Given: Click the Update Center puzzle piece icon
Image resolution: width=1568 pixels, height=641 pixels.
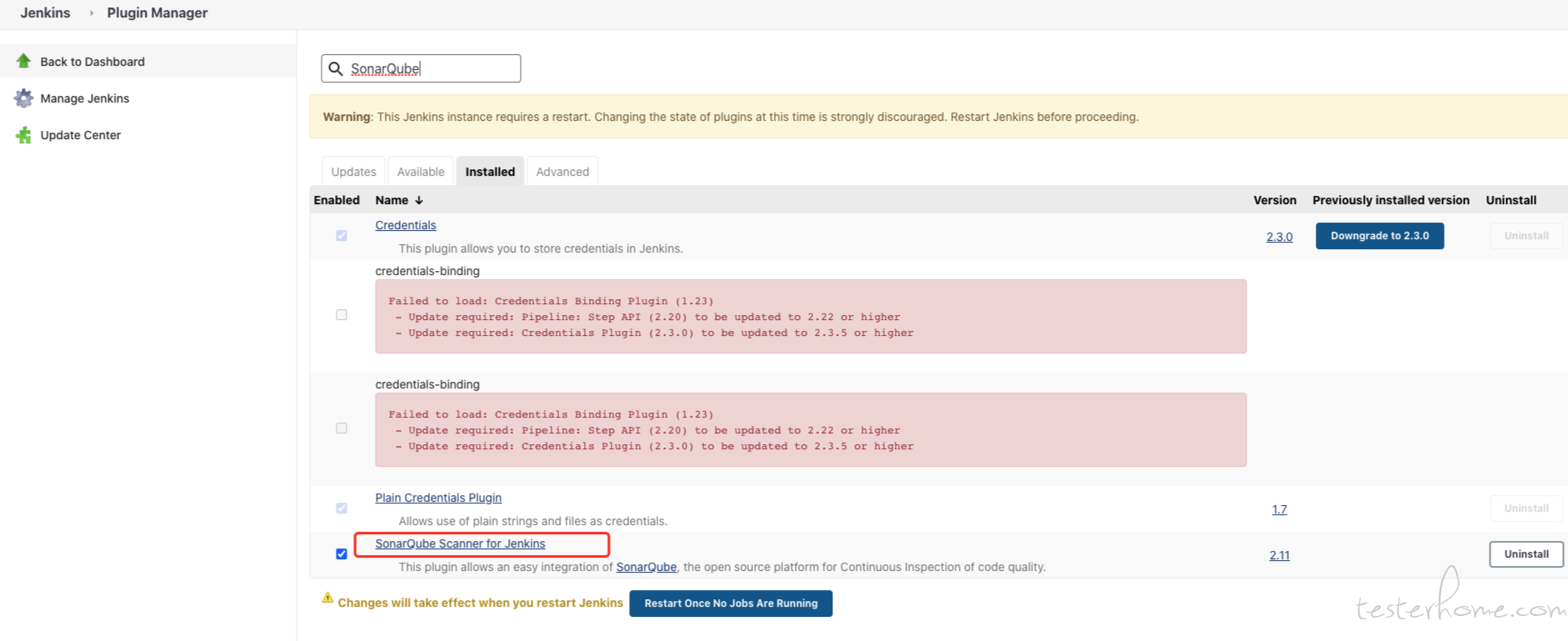Looking at the screenshot, I should (x=23, y=135).
